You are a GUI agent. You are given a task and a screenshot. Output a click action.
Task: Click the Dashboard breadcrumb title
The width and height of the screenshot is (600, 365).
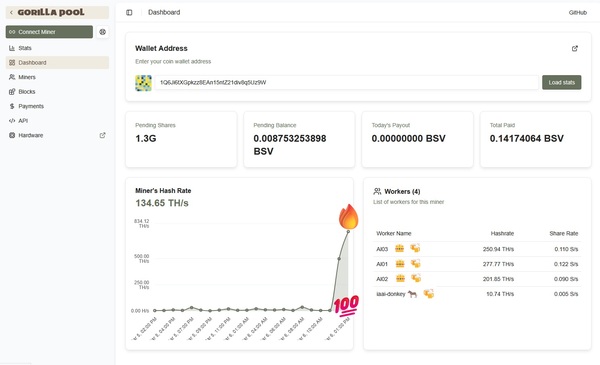coord(164,12)
